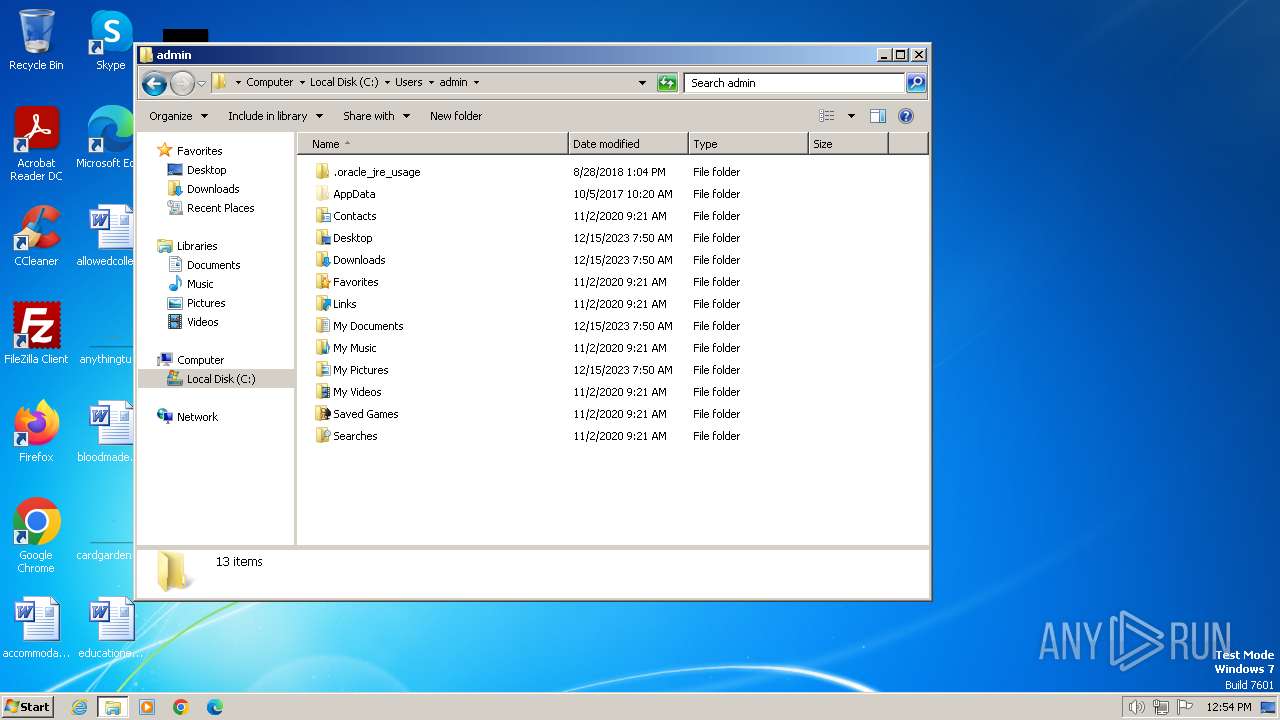Sort by Size column header
The image size is (1280, 720).
848,144
